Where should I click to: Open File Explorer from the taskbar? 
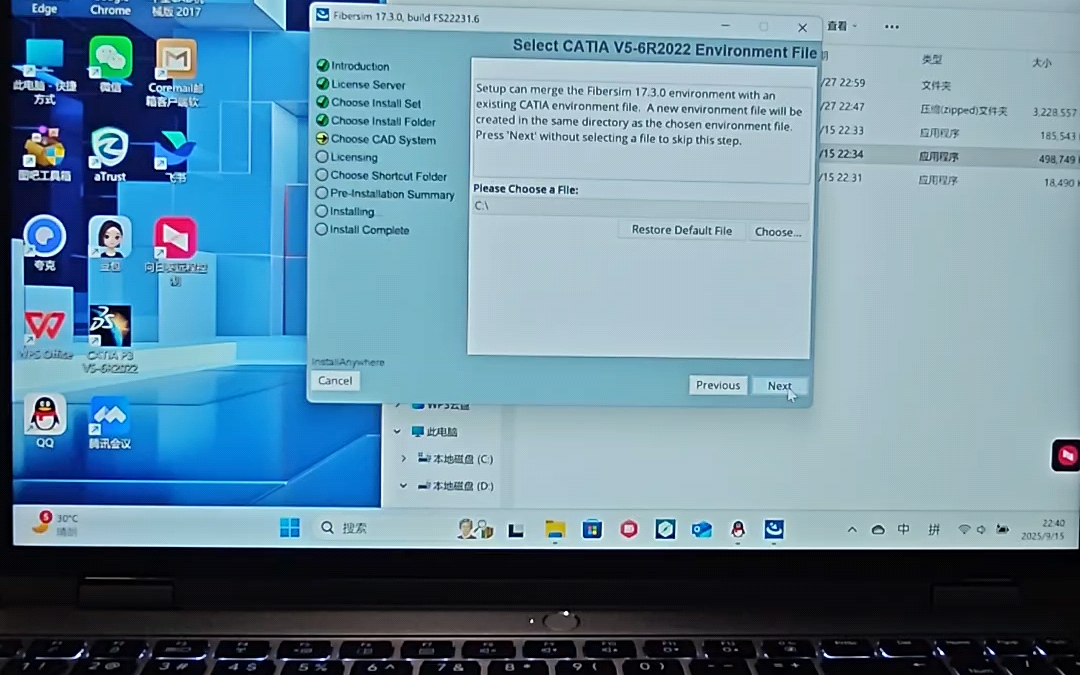554,529
